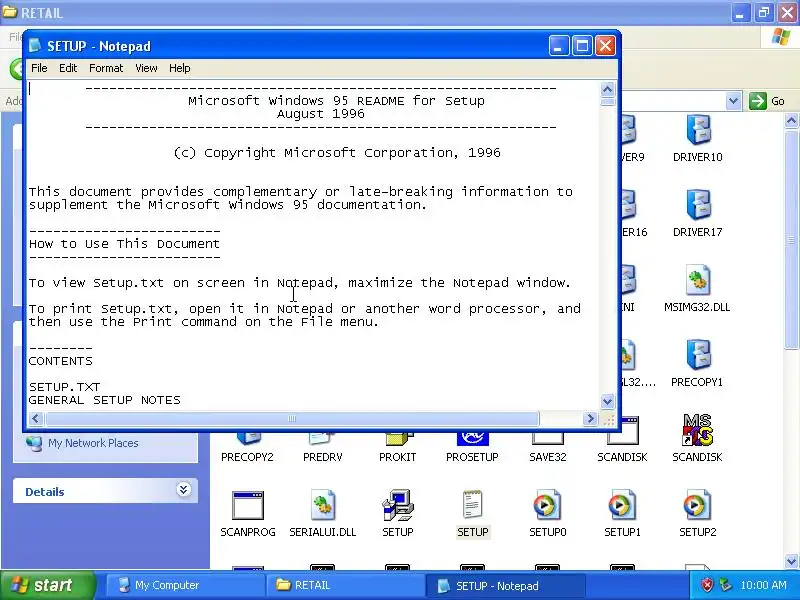Select the SETUP computer installer icon
The width and height of the screenshot is (800, 600).
point(398,505)
